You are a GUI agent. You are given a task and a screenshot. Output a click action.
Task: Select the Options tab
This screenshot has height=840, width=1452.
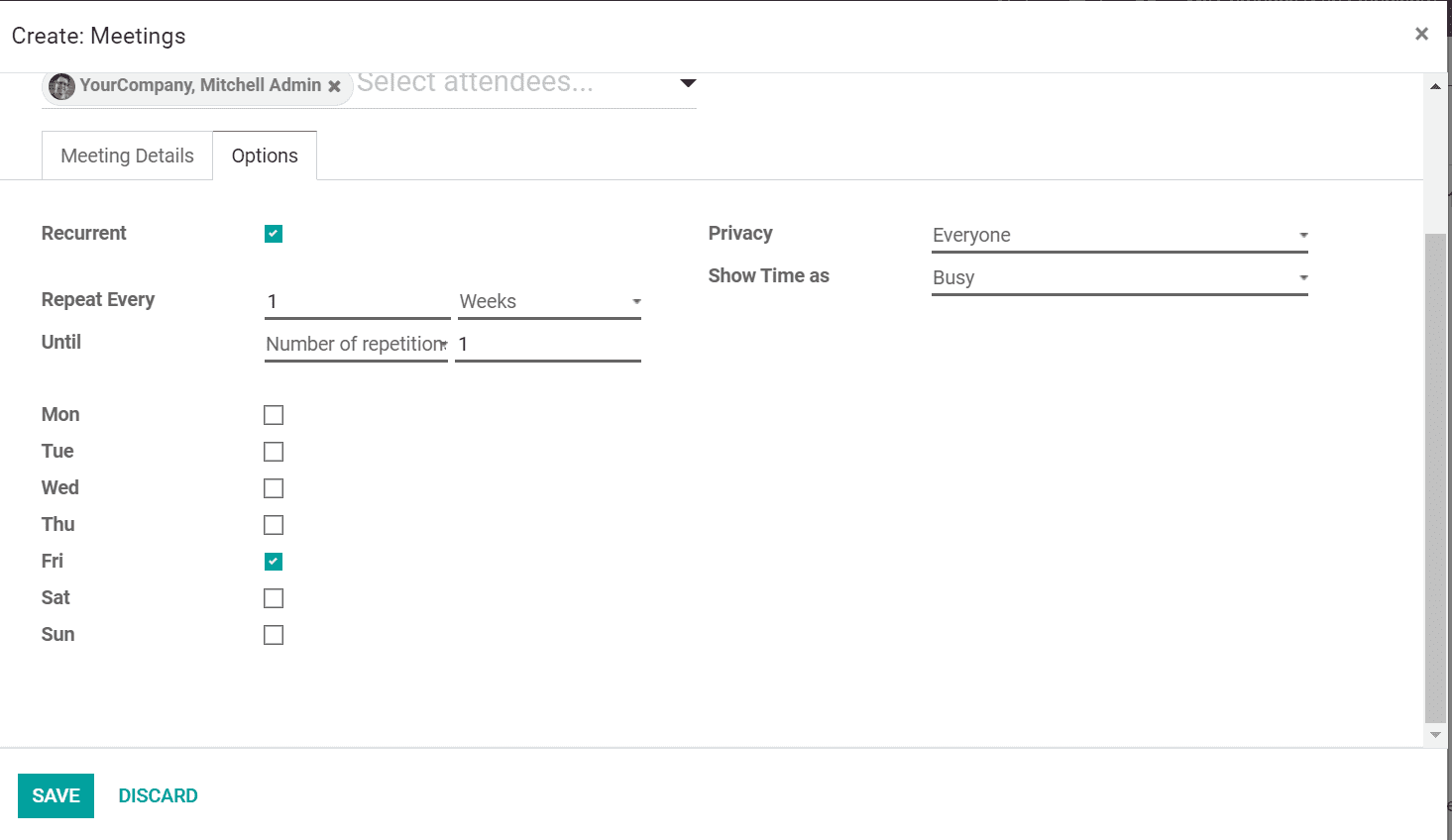265,156
